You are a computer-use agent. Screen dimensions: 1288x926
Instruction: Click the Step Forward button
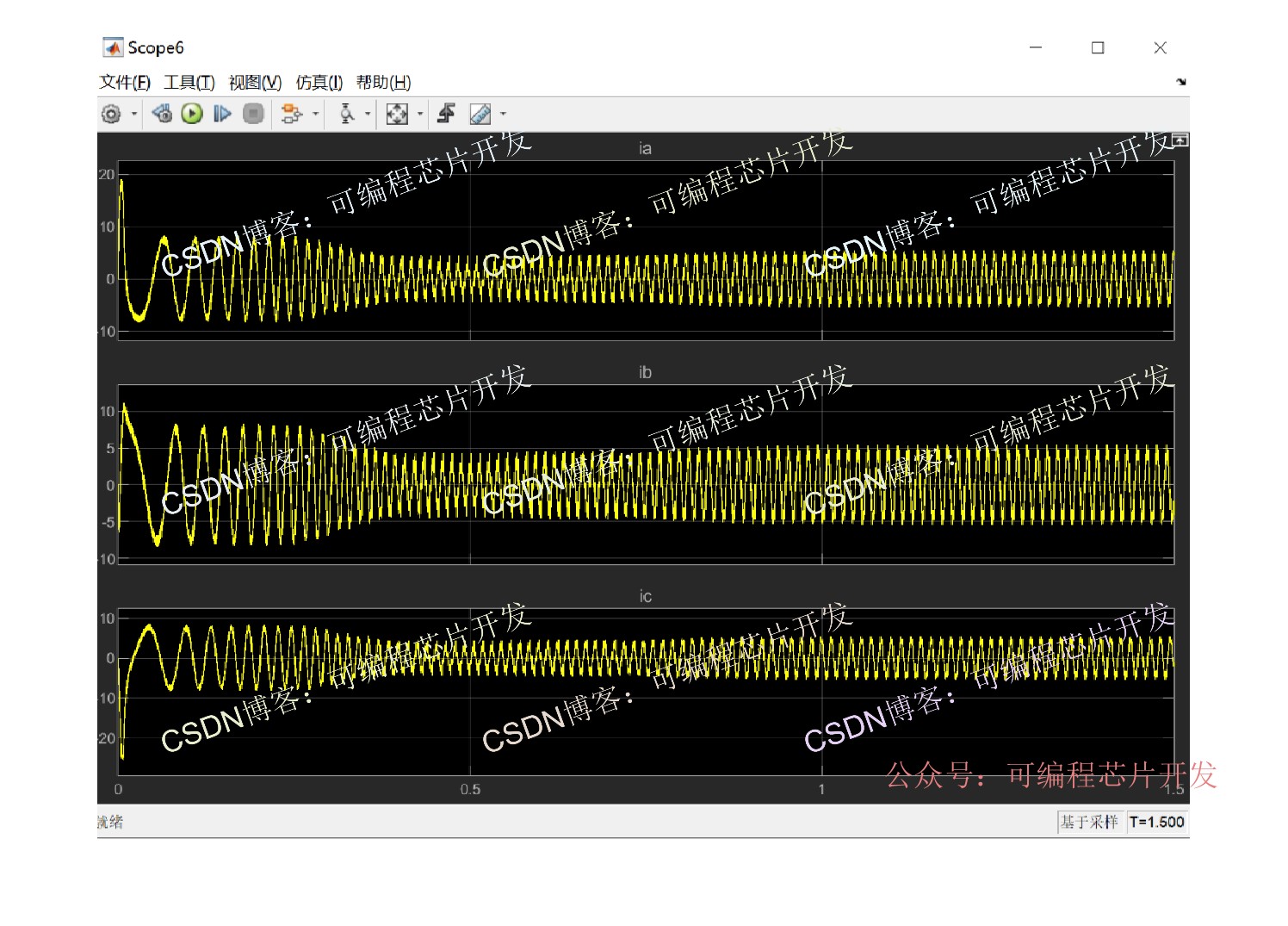tap(222, 114)
